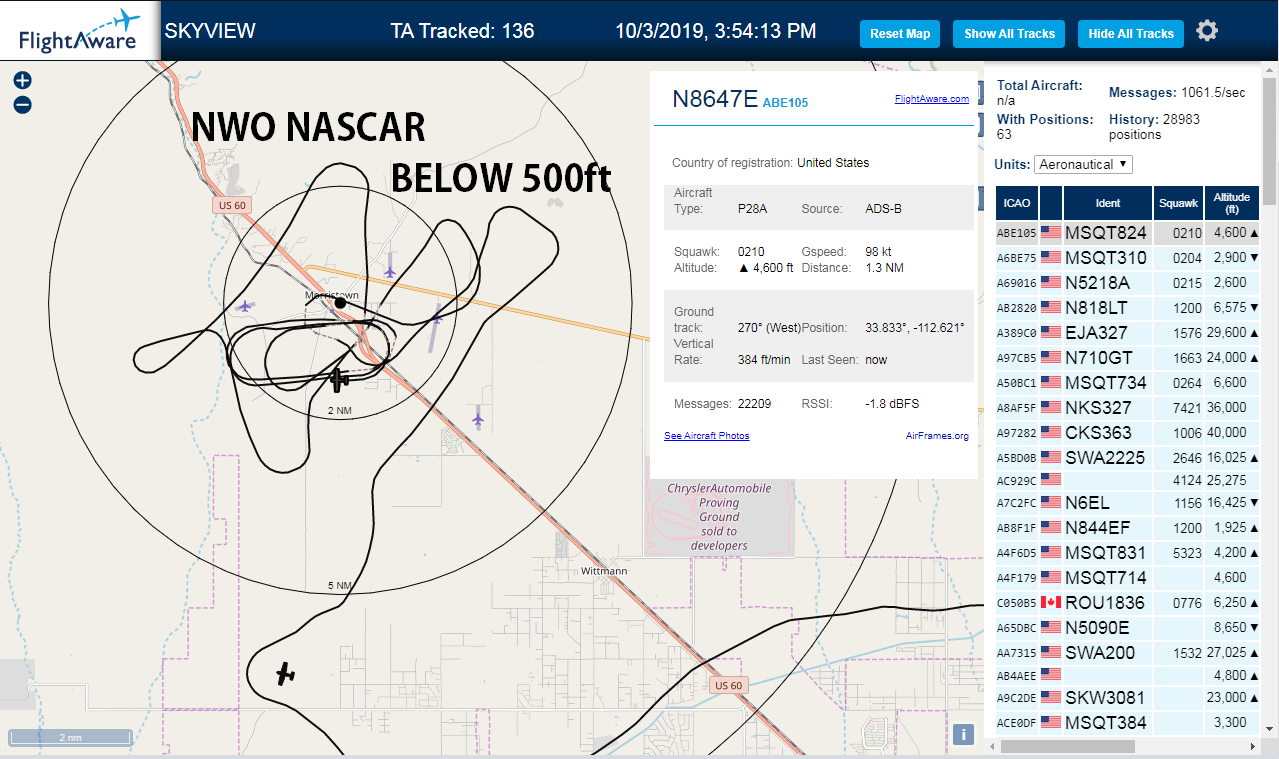Select the row with ICAO AC929C

(x=1128, y=481)
